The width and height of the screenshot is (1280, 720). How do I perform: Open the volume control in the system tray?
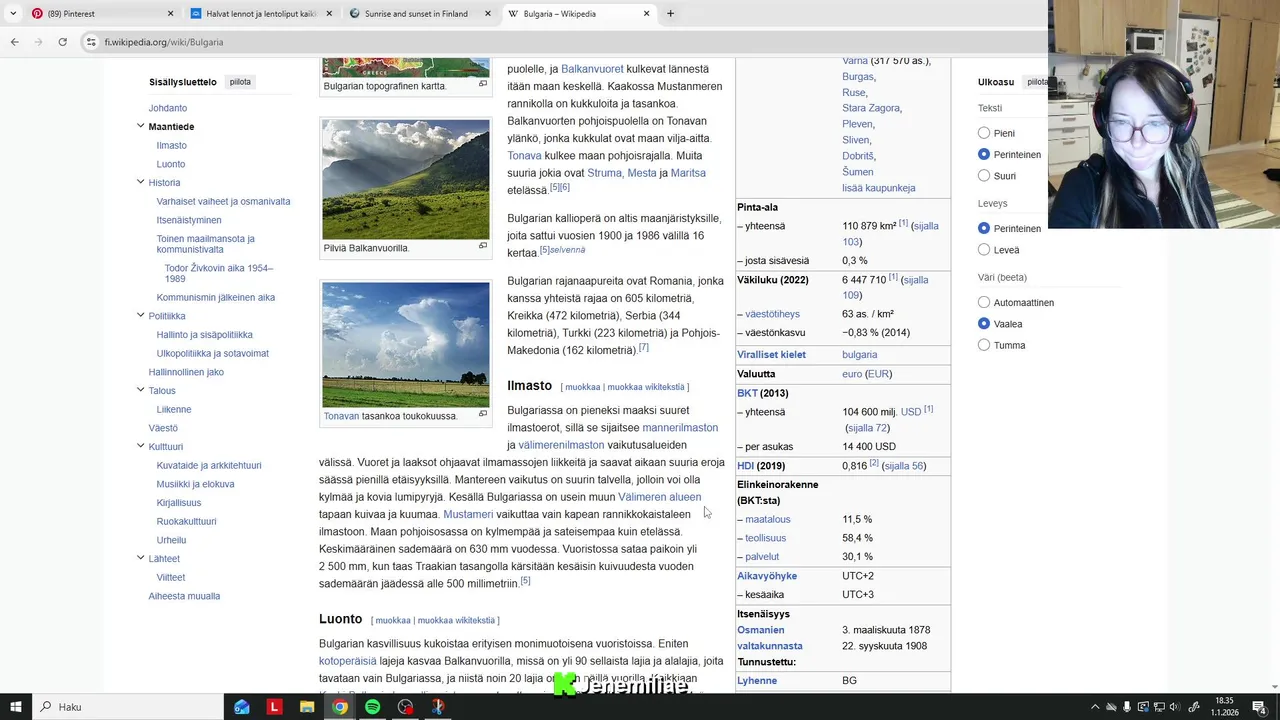tap(1176, 707)
